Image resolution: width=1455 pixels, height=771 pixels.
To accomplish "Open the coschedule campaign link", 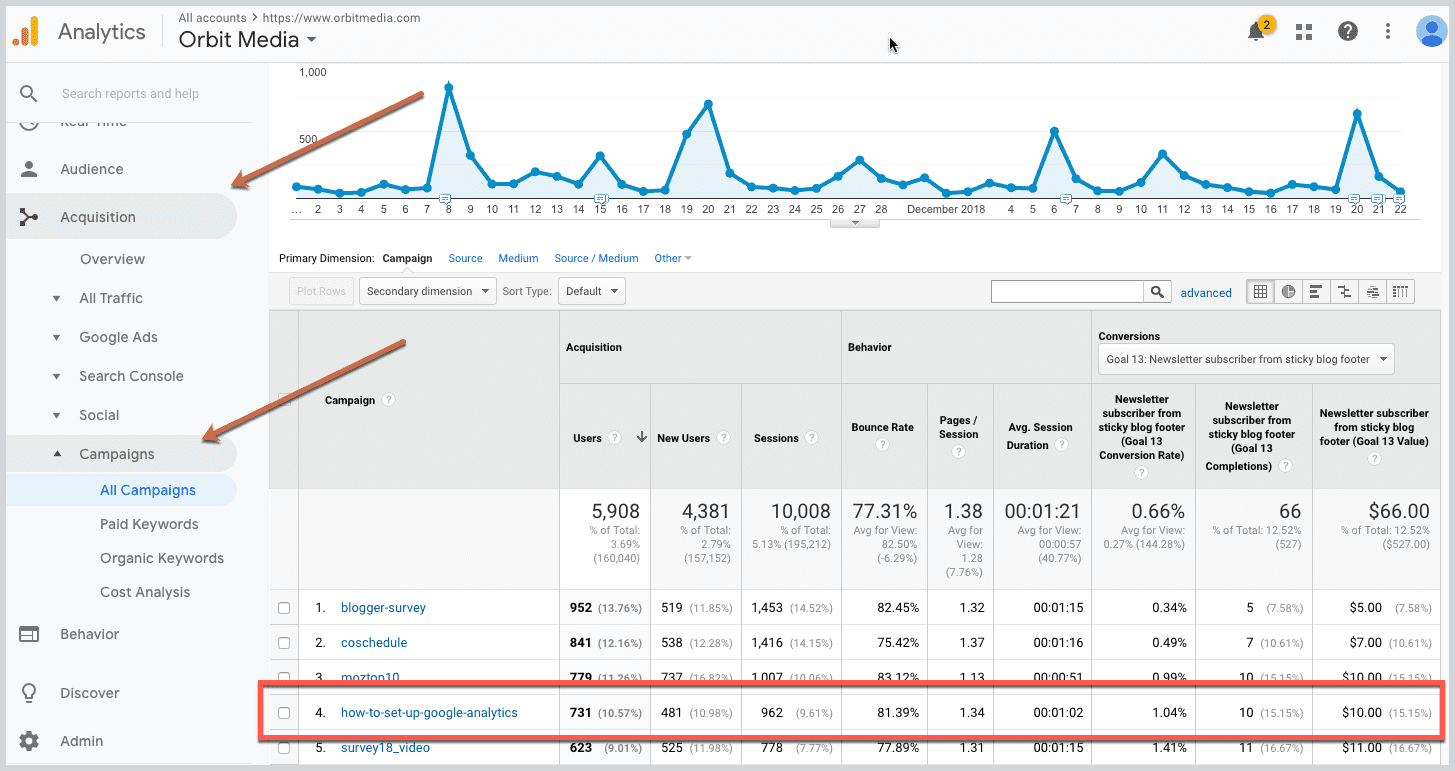I will click(374, 643).
